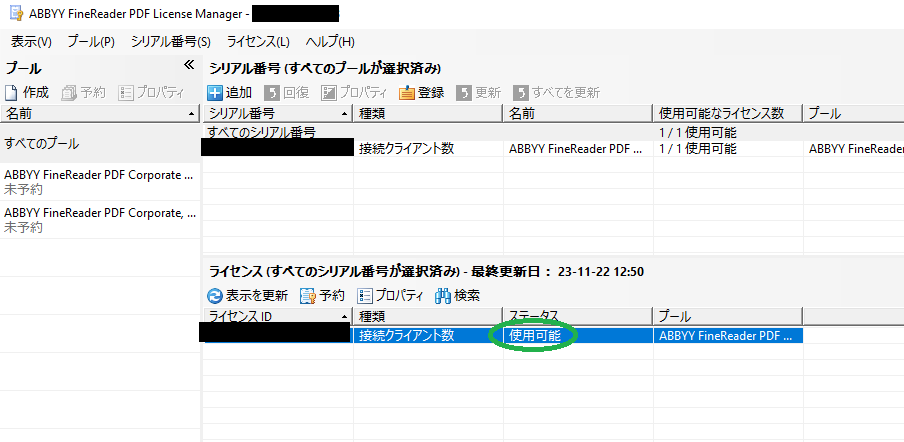904x442 pixels.
Task: Click the license 予約 reserve icon
Action: click(308, 296)
